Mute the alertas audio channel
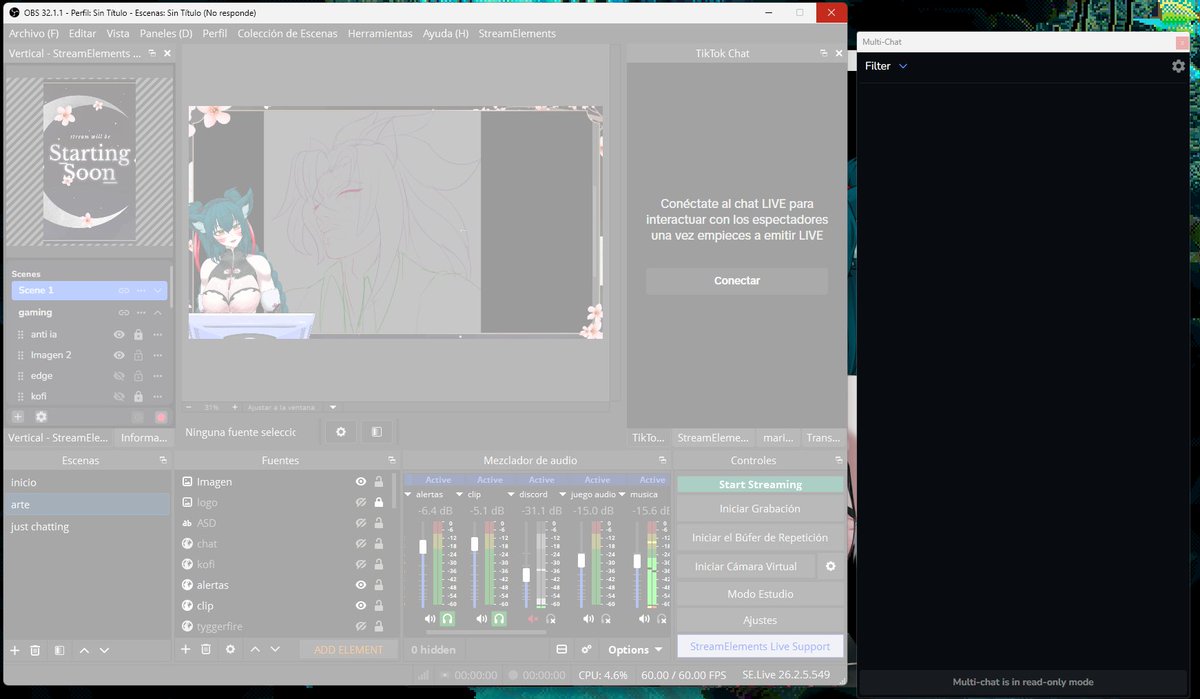 point(429,619)
